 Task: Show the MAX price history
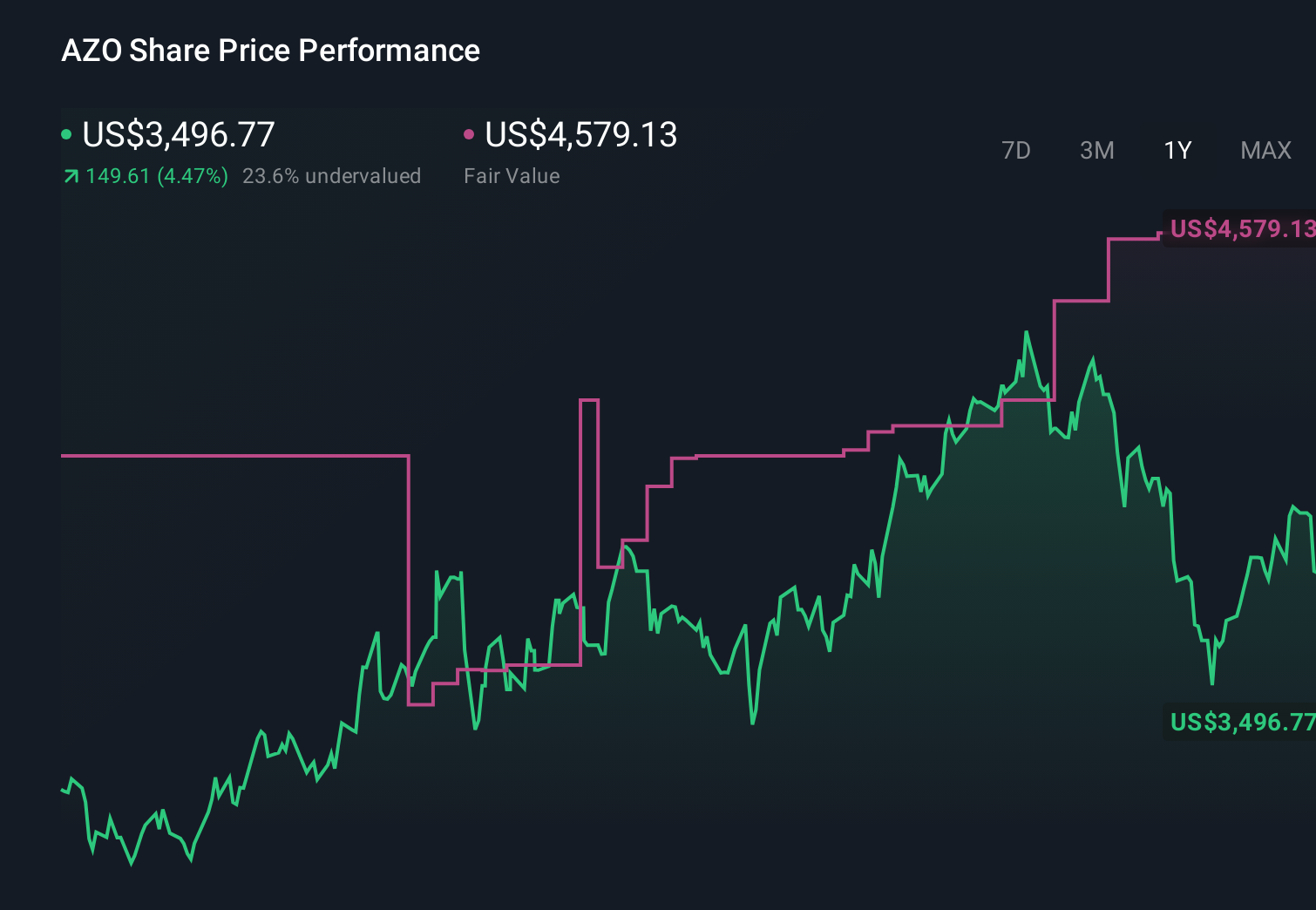click(1265, 151)
